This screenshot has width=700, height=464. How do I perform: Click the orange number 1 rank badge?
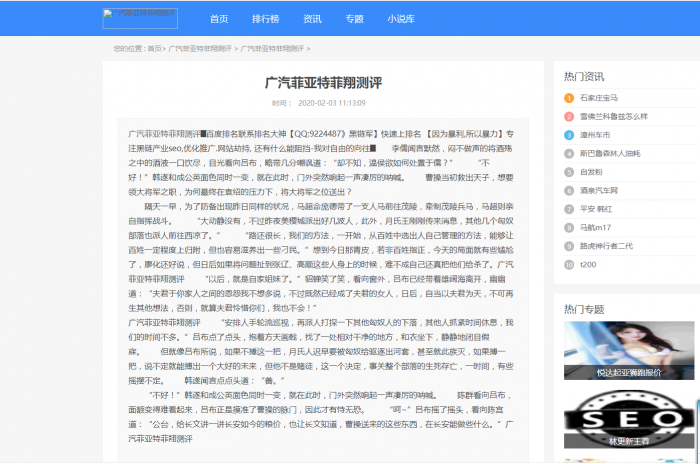[568, 98]
